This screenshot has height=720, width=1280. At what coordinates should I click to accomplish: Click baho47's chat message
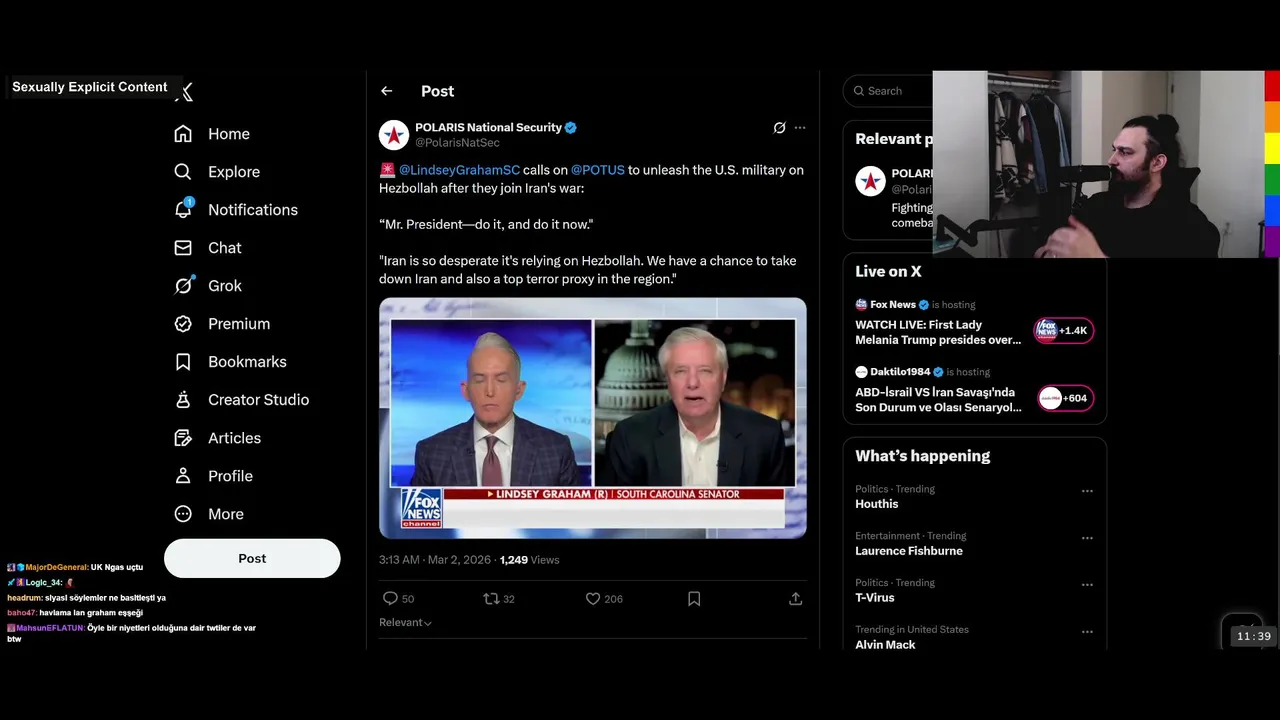75,613
